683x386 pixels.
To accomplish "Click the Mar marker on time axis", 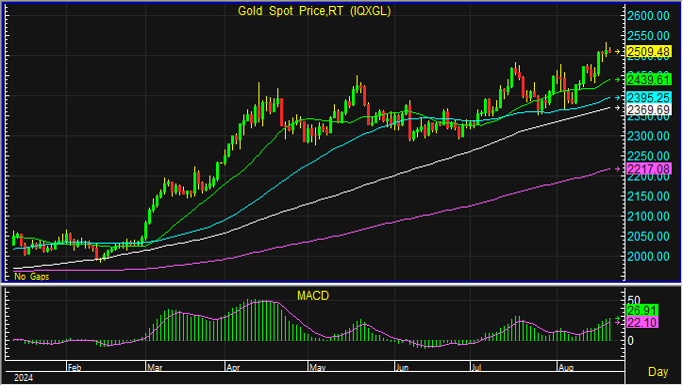I will (x=155, y=368).
